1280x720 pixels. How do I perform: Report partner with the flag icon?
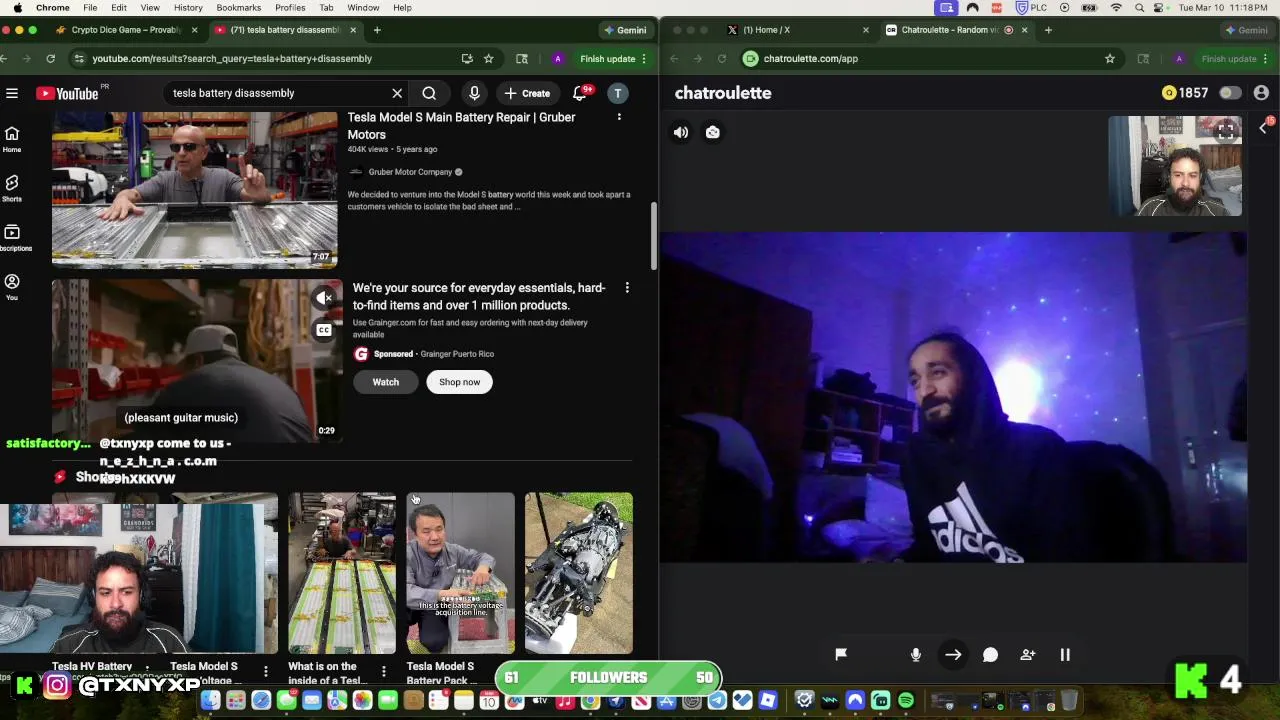pos(841,654)
